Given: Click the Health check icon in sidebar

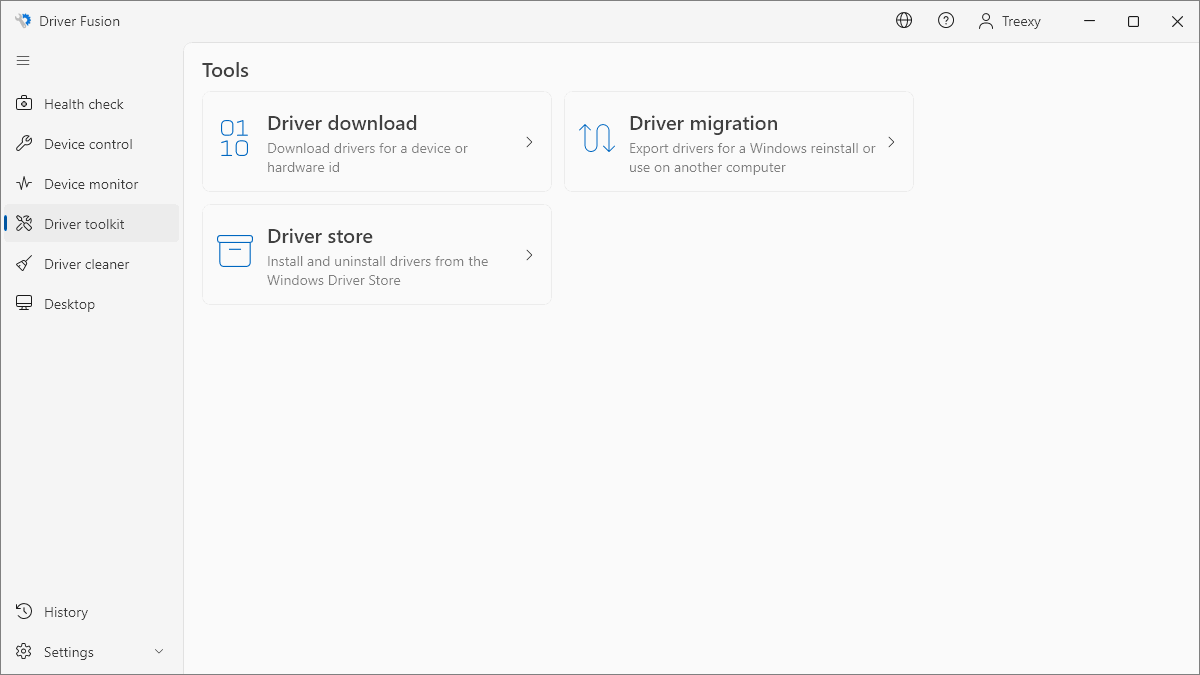Looking at the screenshot, I should coord(24,104).
